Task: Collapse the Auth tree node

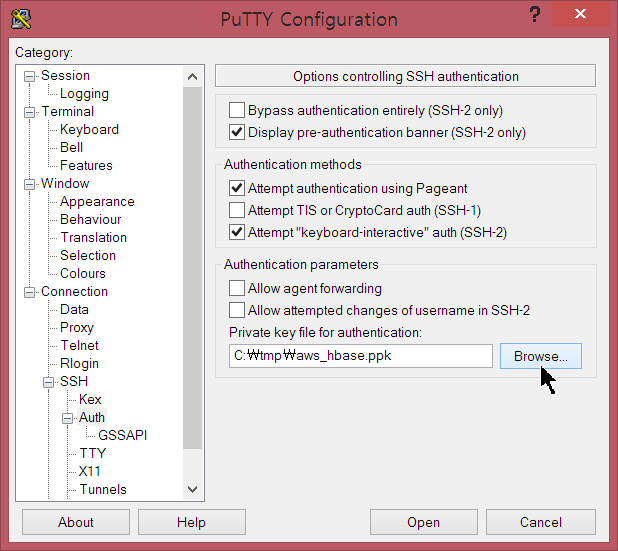Action: pyautogui.click(x=67, y=418)
